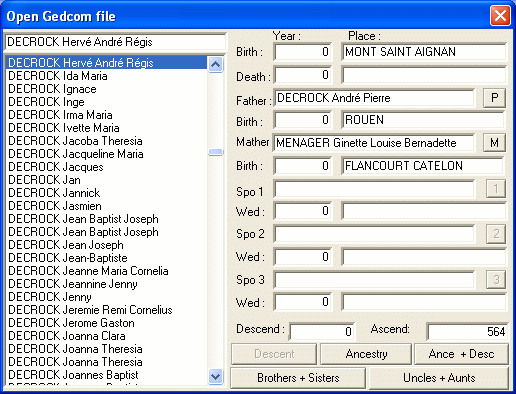Select DECROCK Irma Maria

107,115
